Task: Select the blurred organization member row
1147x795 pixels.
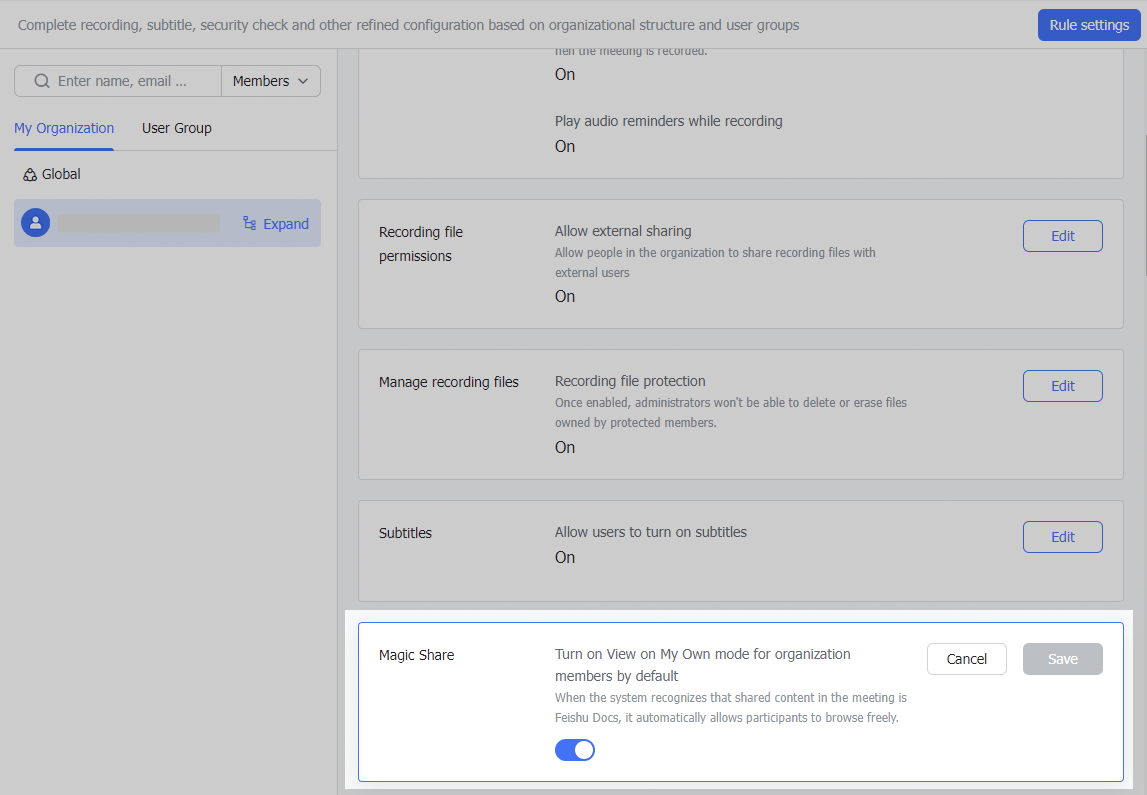Action: point(168,223)
